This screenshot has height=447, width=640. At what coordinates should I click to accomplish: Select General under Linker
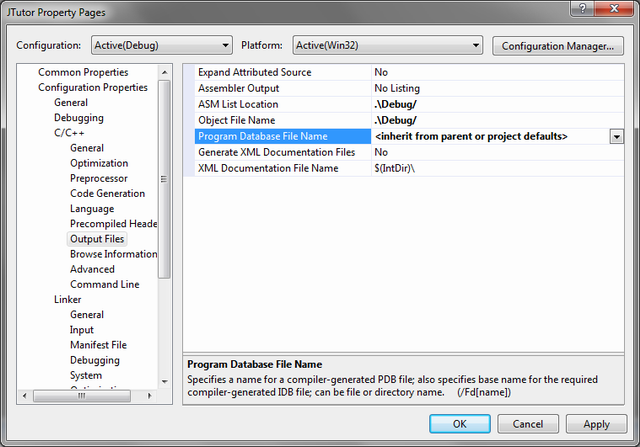coord(87,314)
